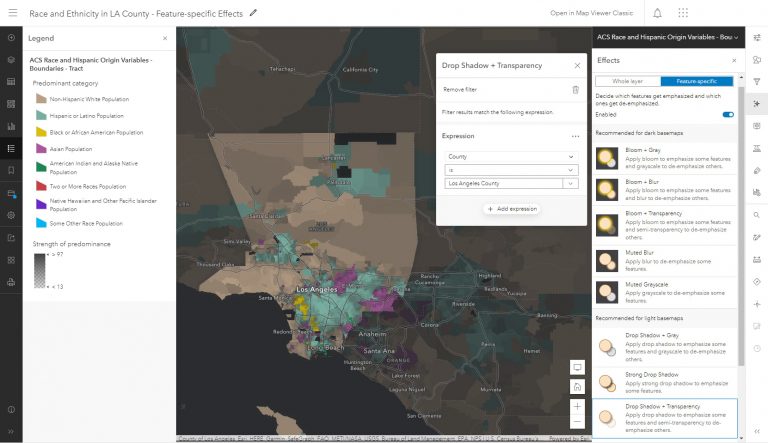Click the home default extent button
The width and height of the screenshot is (768, 443).
pyautogui.click(x=577, y=387)
